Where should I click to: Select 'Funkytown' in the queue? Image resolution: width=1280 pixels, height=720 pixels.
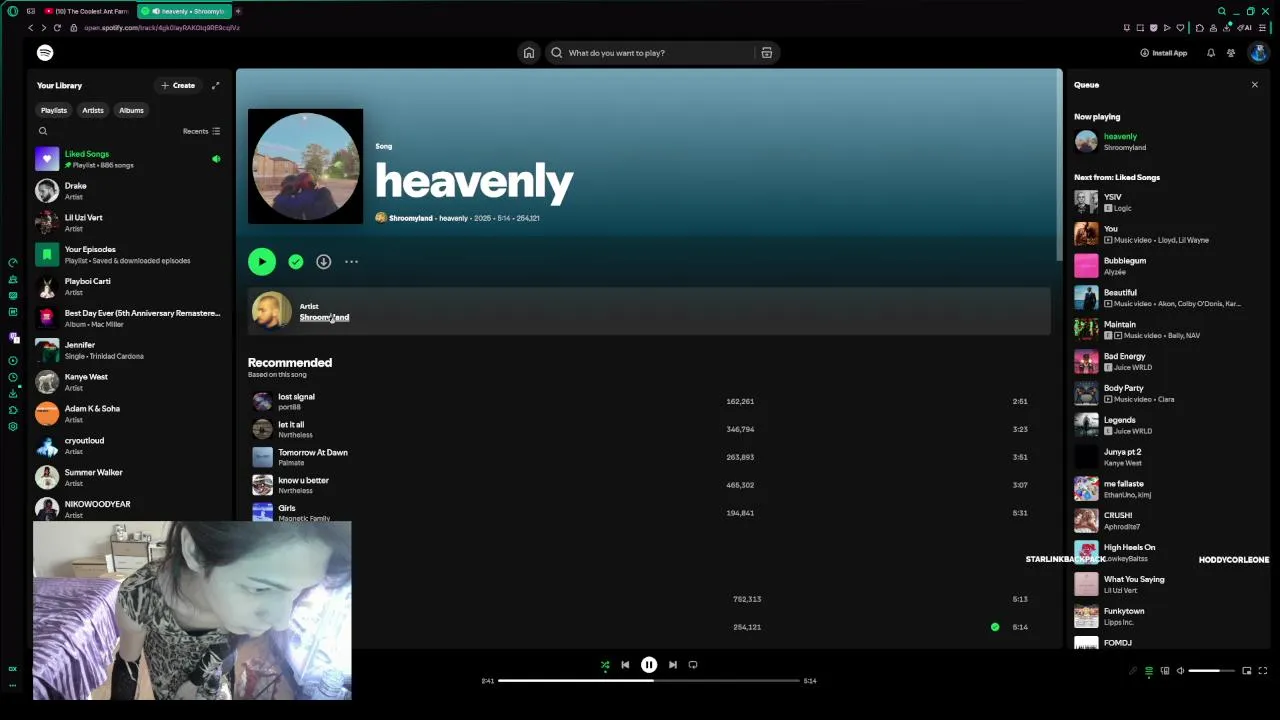tap(1166, 616)
